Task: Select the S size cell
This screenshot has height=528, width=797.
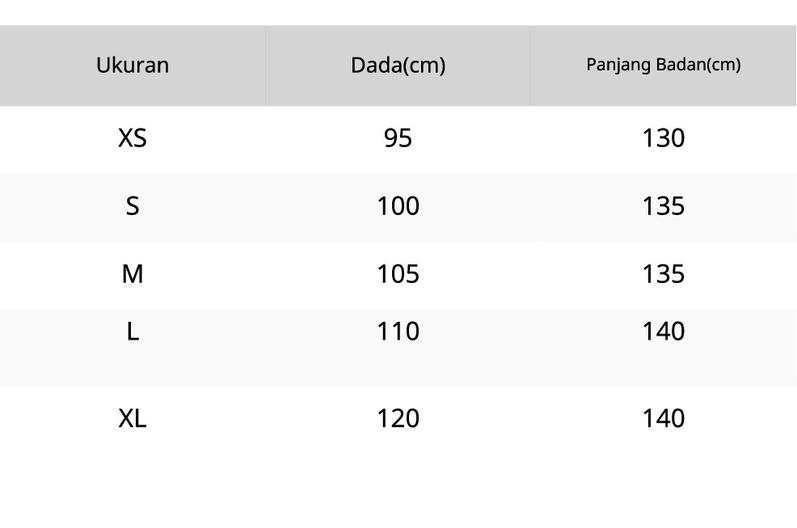Action: 133,206
